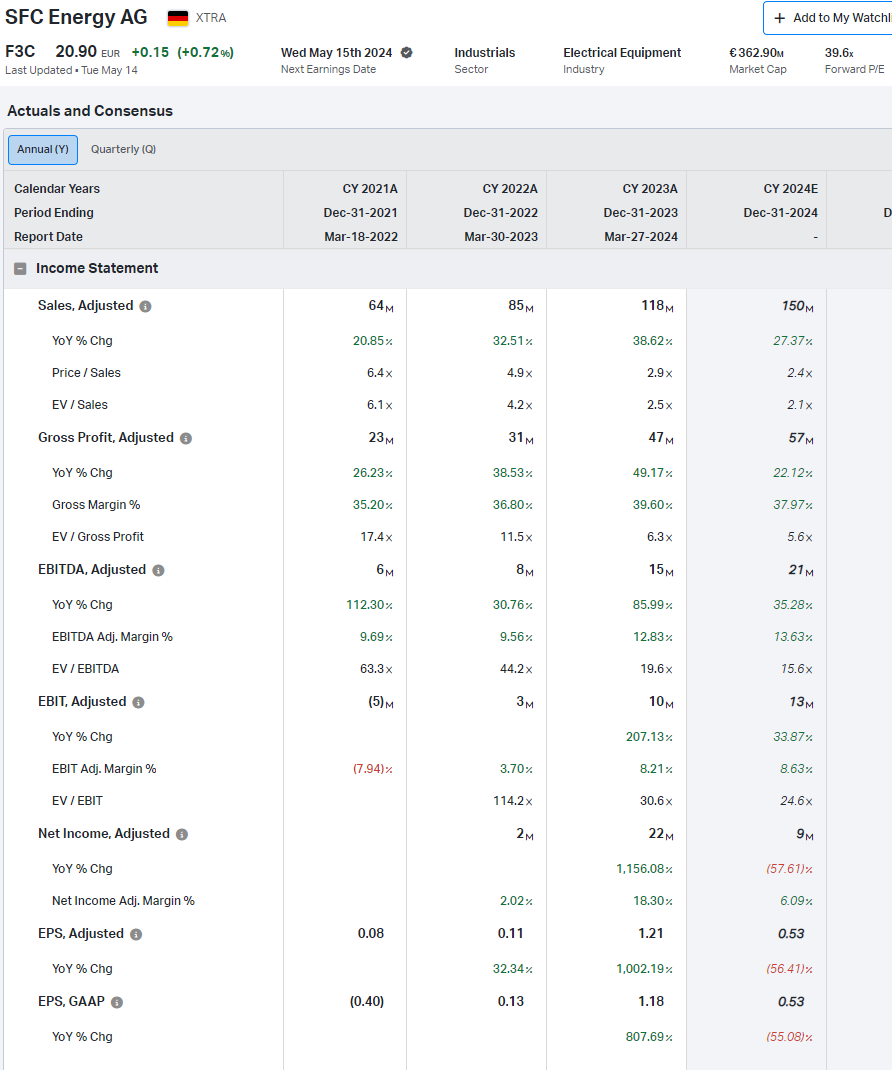
Task: Click the (7.94)% EBIT margin value
Action: pyautogui.click(x=373, y=769)
